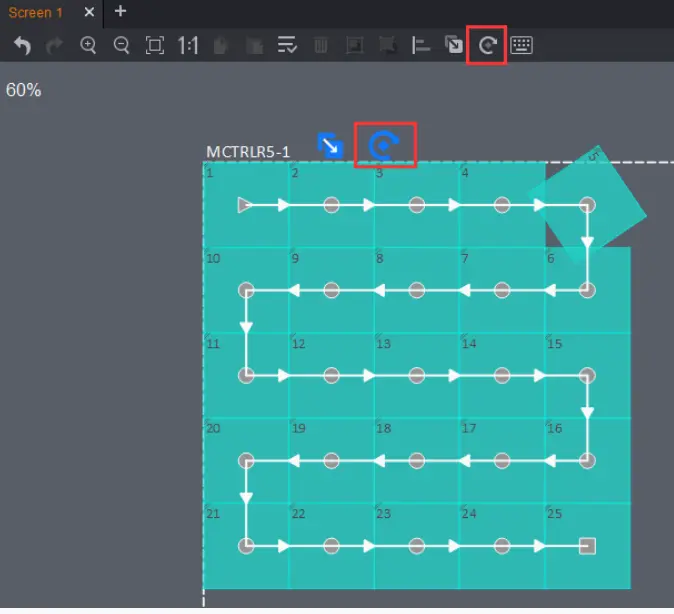
Task: Click the toolbar Rotate icon
Action: tap(487, 45)
